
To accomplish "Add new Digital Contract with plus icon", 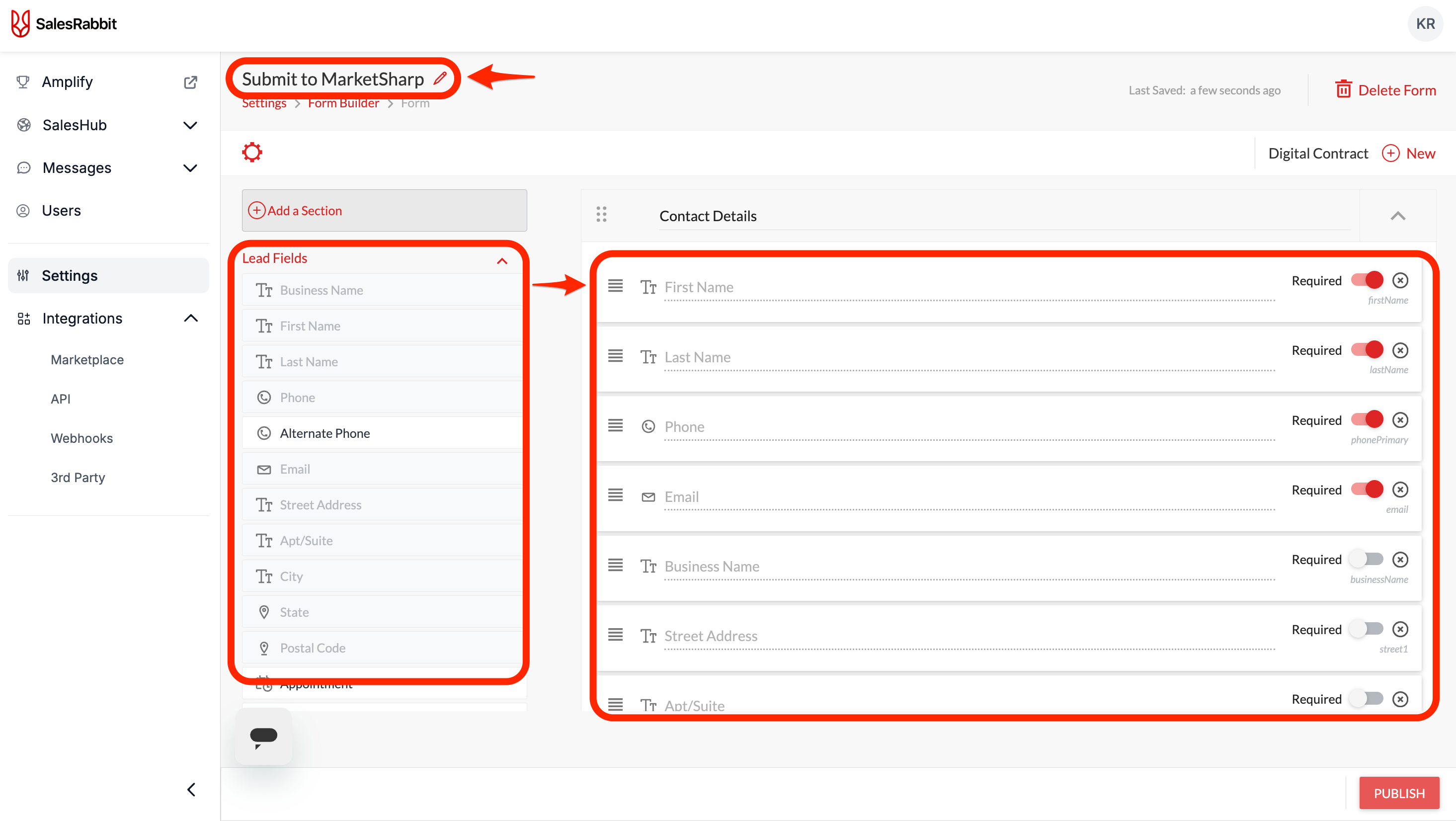I will coord(1390,153).
